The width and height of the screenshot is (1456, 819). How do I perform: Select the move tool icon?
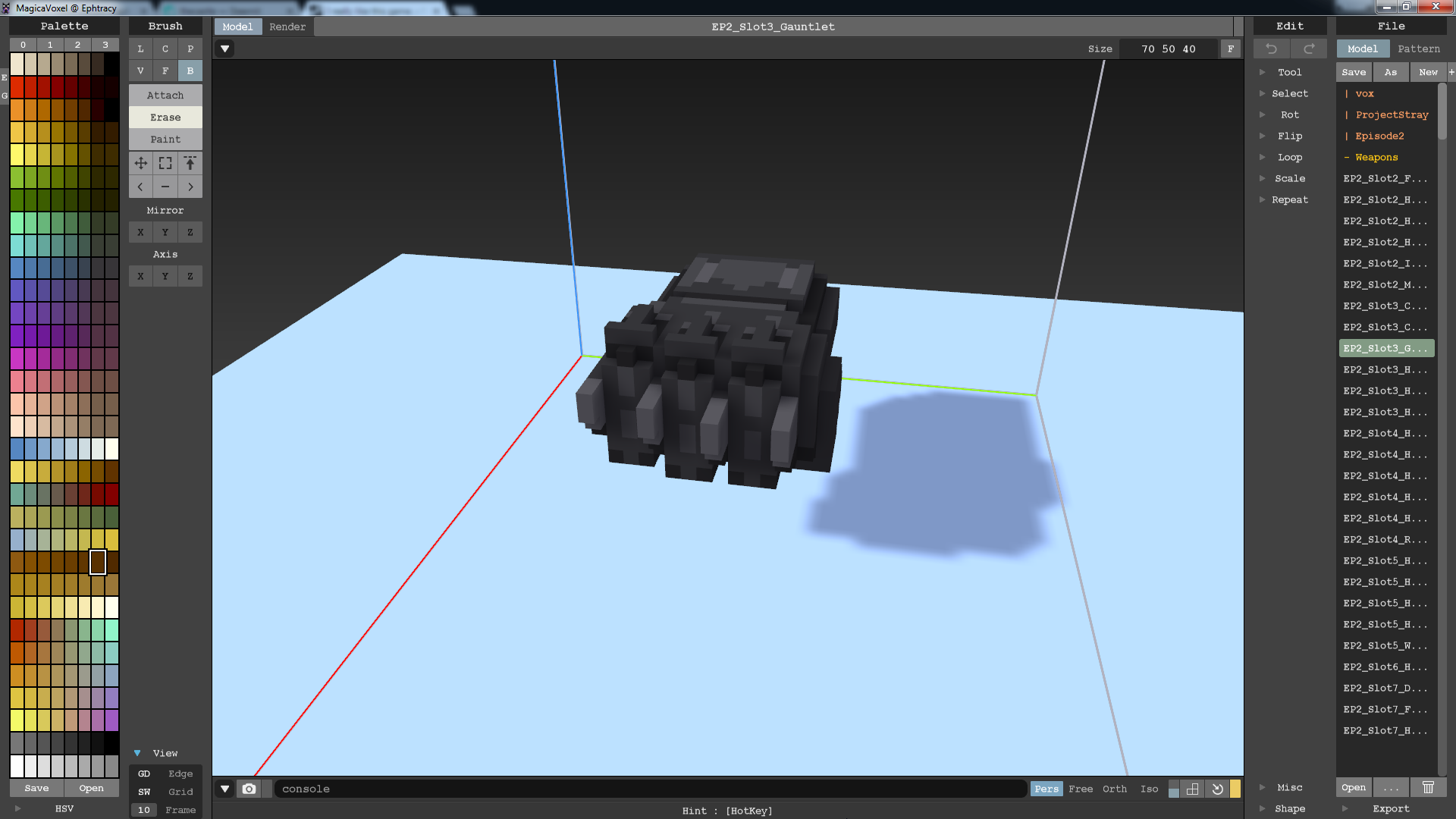(x=140, y=163)
